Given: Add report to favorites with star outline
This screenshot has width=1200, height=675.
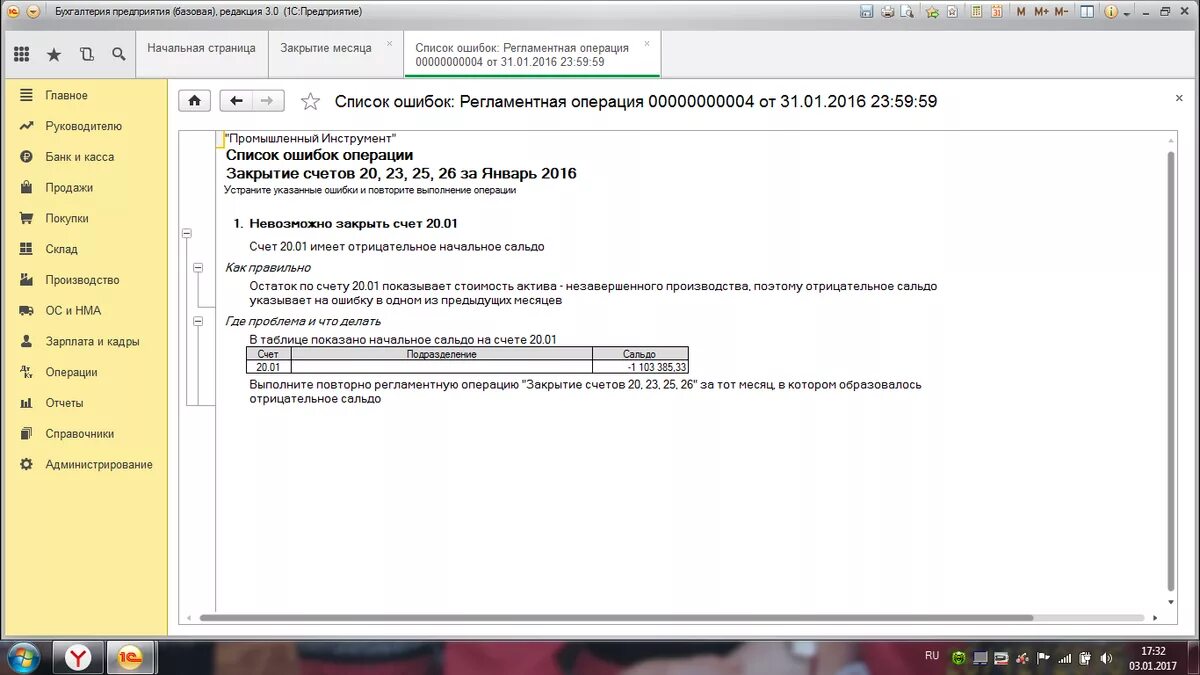Looking at the screenshot, I should coord(310,101).
